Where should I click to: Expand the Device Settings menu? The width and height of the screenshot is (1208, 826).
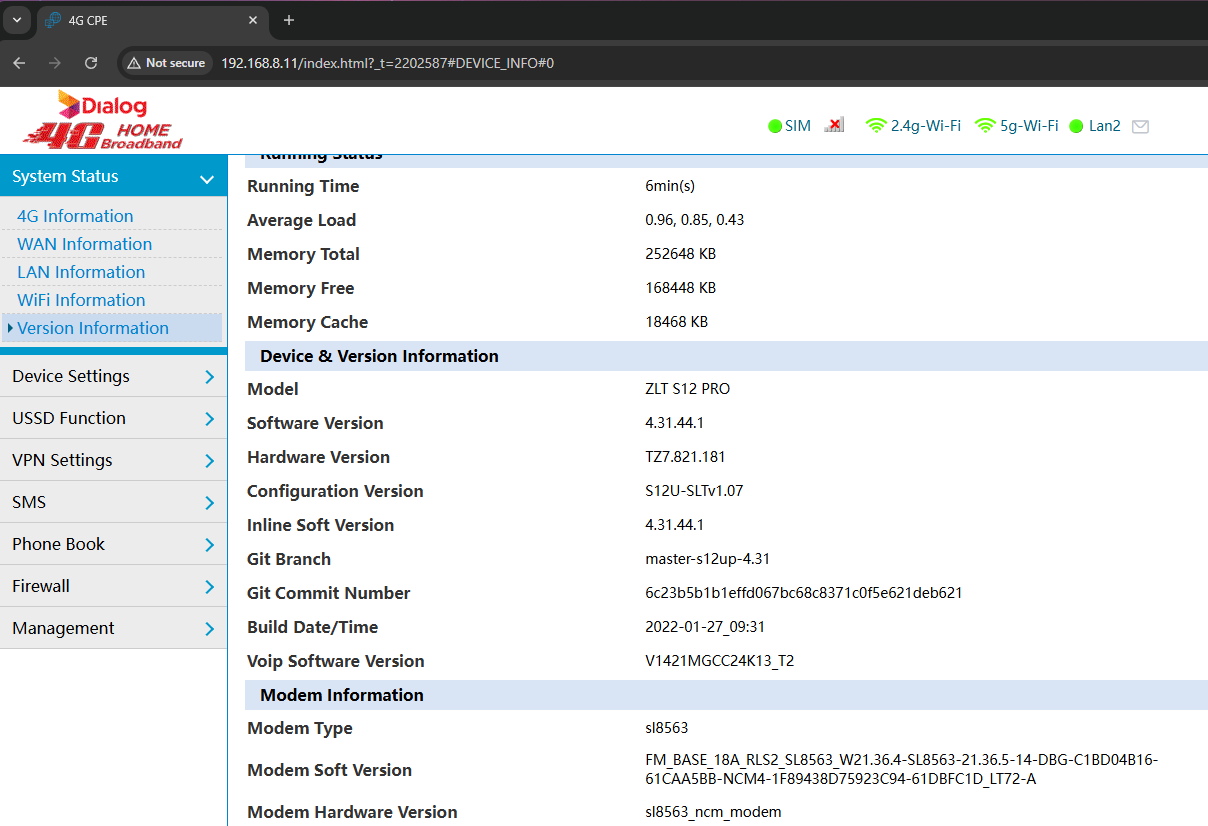pos(113,376)
